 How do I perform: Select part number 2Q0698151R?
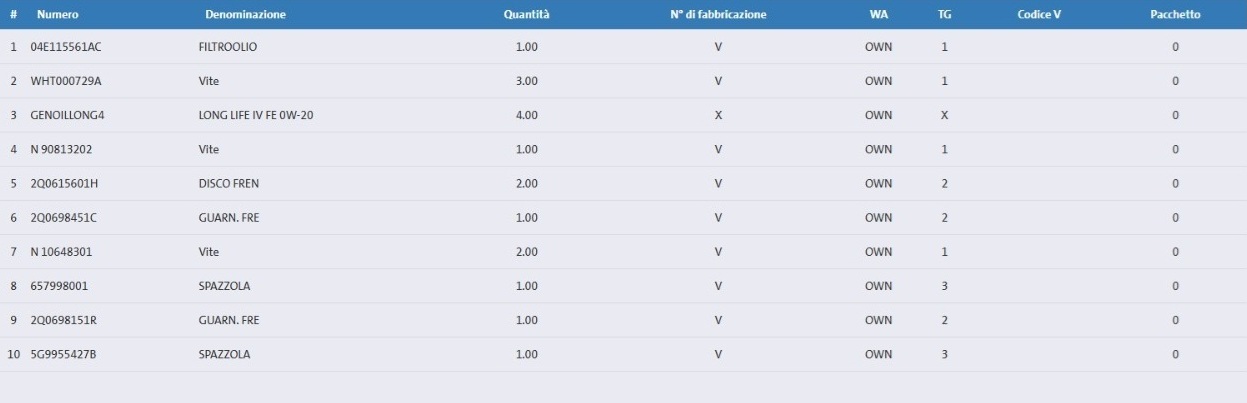tap(64, 320)
